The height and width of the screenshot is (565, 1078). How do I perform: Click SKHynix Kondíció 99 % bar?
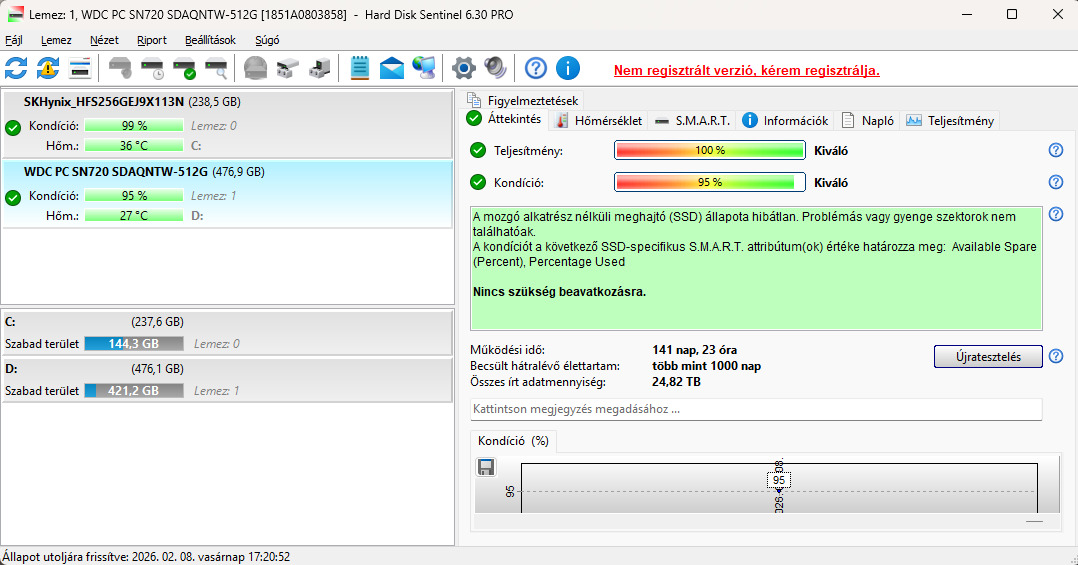tap(134, 126)
